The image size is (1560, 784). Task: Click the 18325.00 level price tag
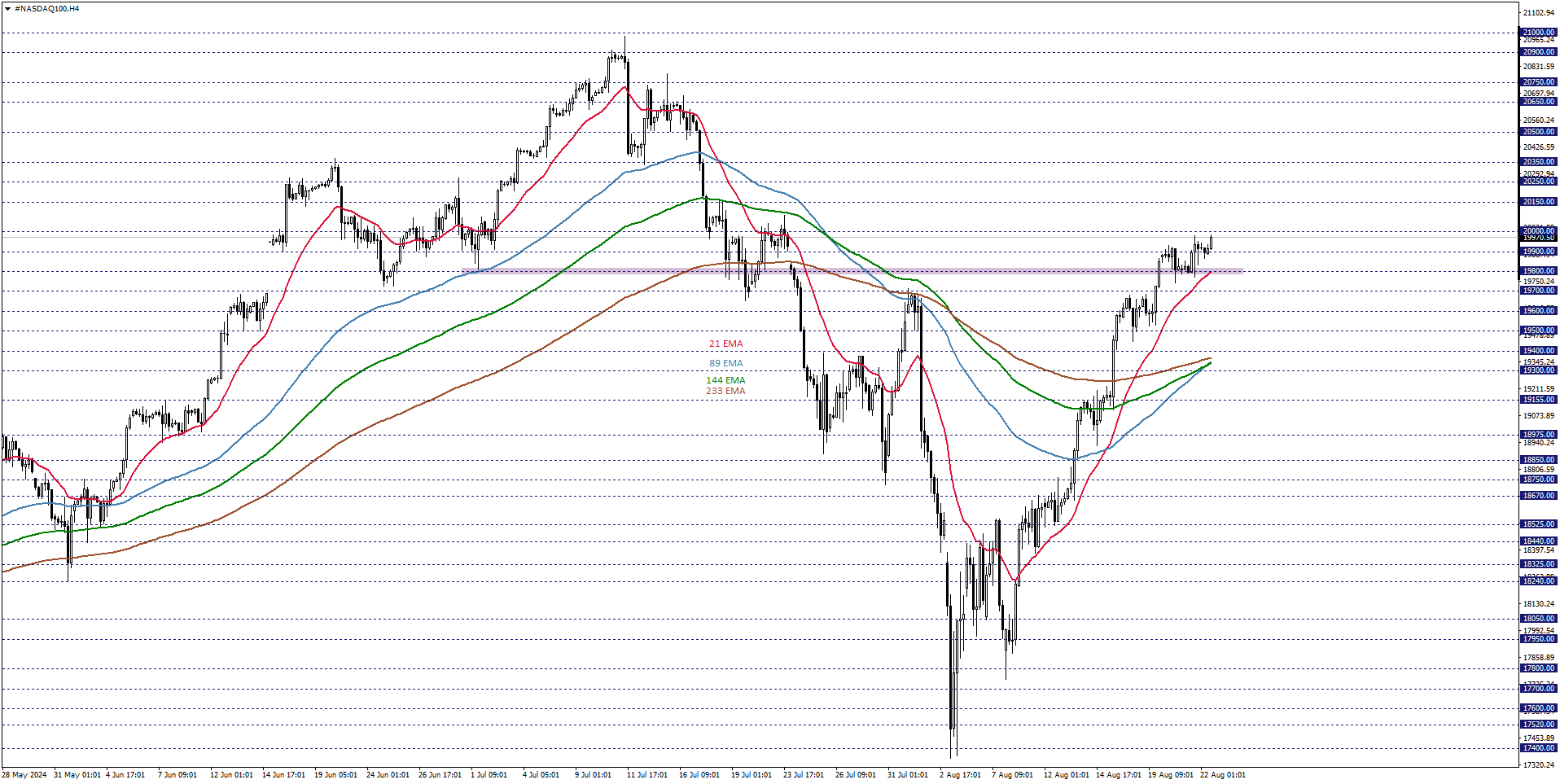[1538, 564]
